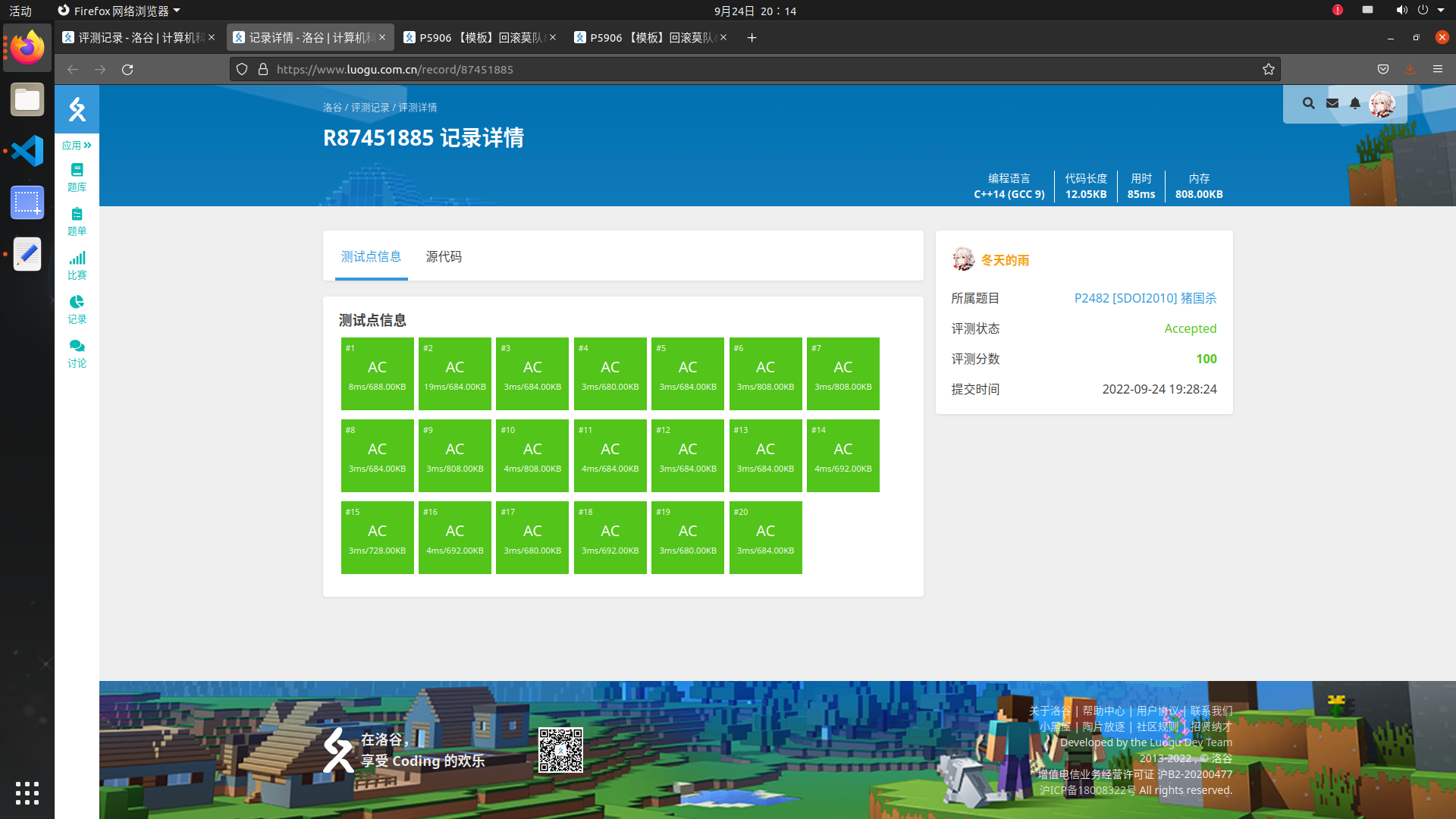Open the Firefox downloads icon

point(1410,69)
